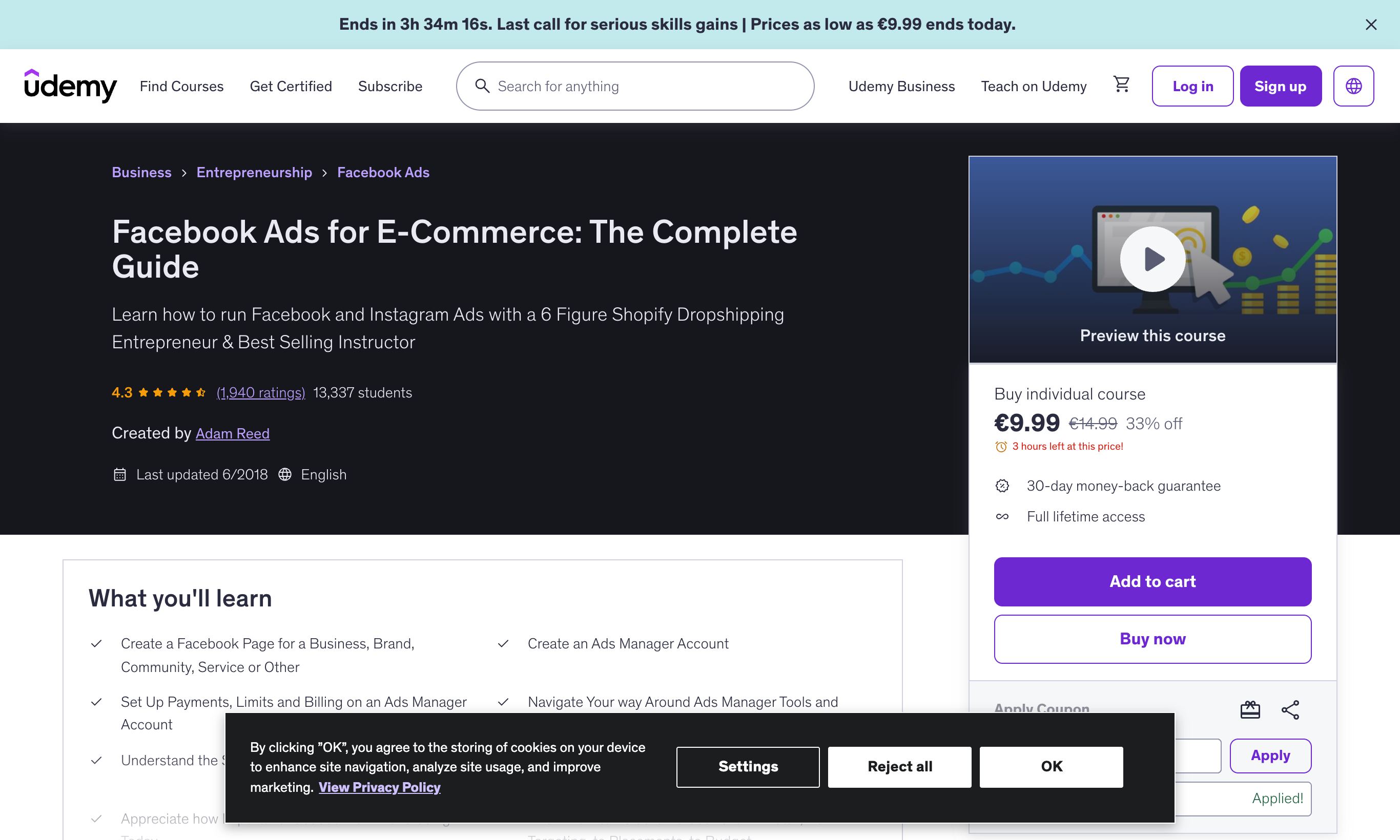Open the Business breadcrumb
The width and height of the screenshot is (1400, 840).
[x=141, y=172]
